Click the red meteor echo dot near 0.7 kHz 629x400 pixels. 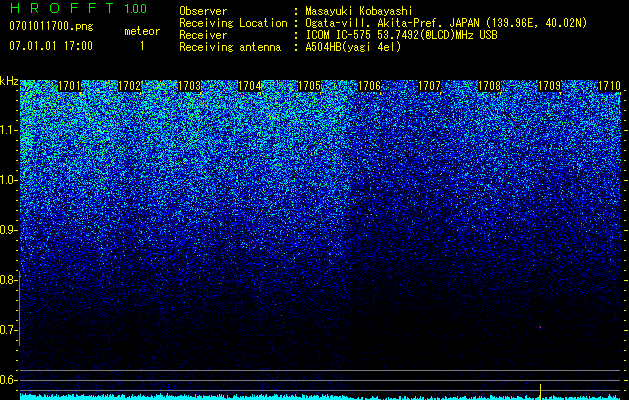[540, 327]
